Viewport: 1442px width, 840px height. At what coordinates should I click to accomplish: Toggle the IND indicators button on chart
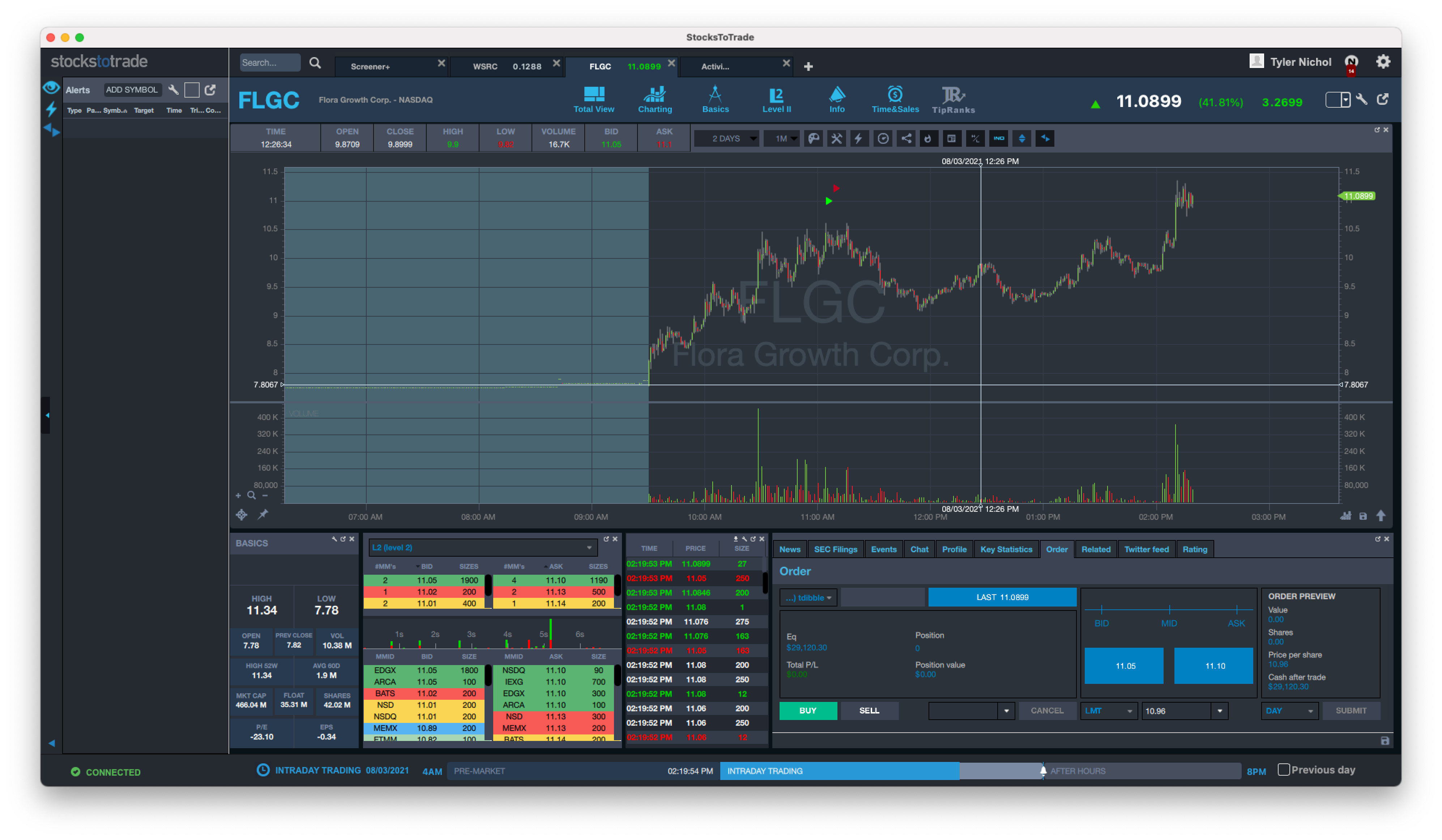click(999, 138)
